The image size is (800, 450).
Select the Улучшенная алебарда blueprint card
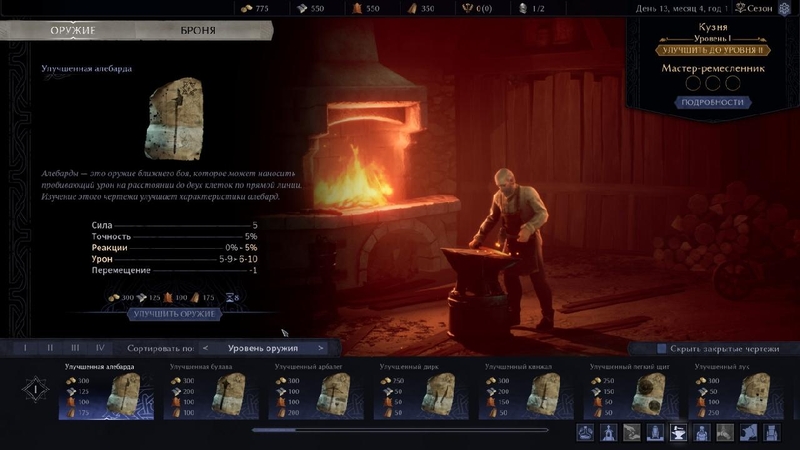106,391
